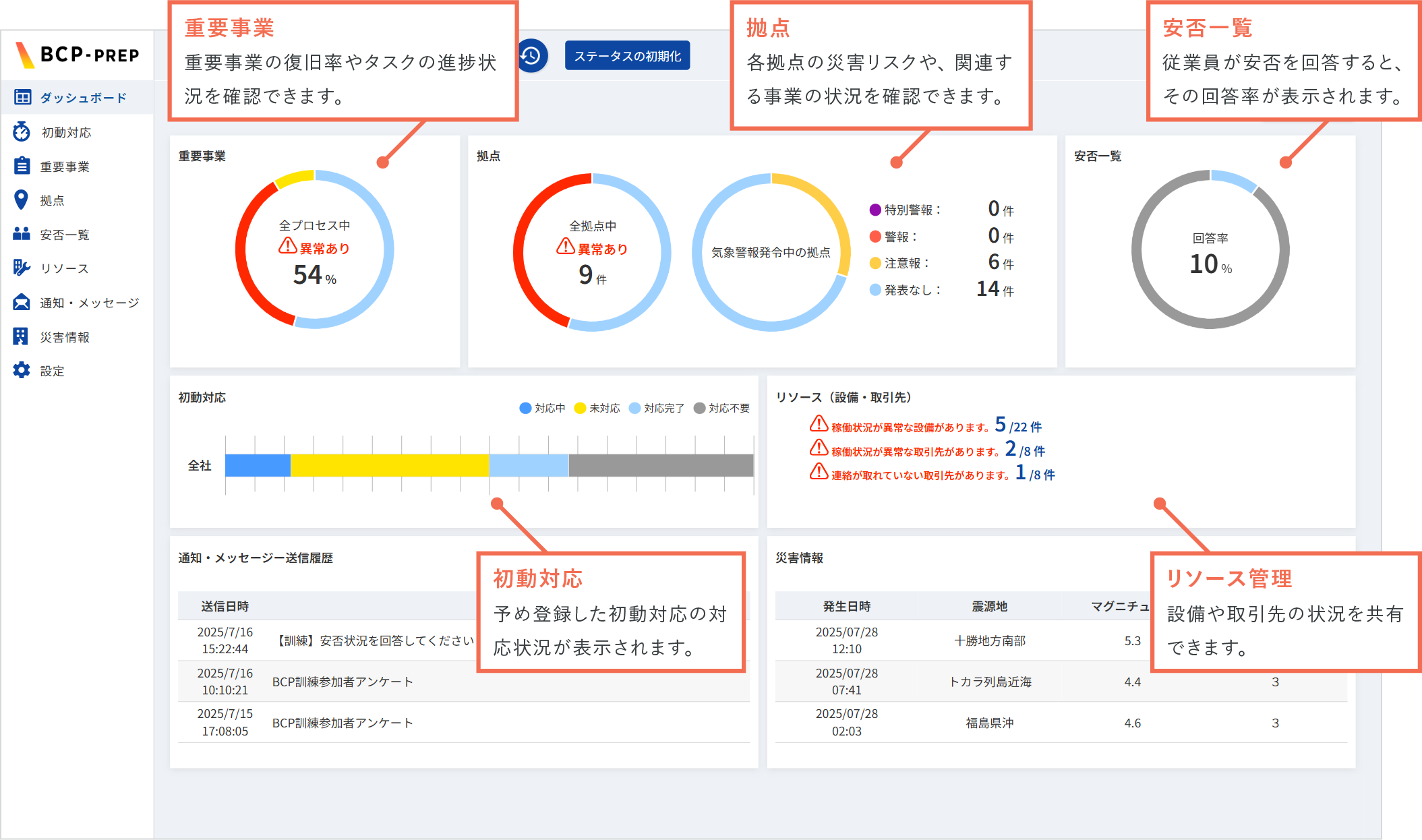The width and height of the screenshot is (1422, 840).
Task: Click the 初動対応 stopwatch icon
Action: (x=22, y=132)
